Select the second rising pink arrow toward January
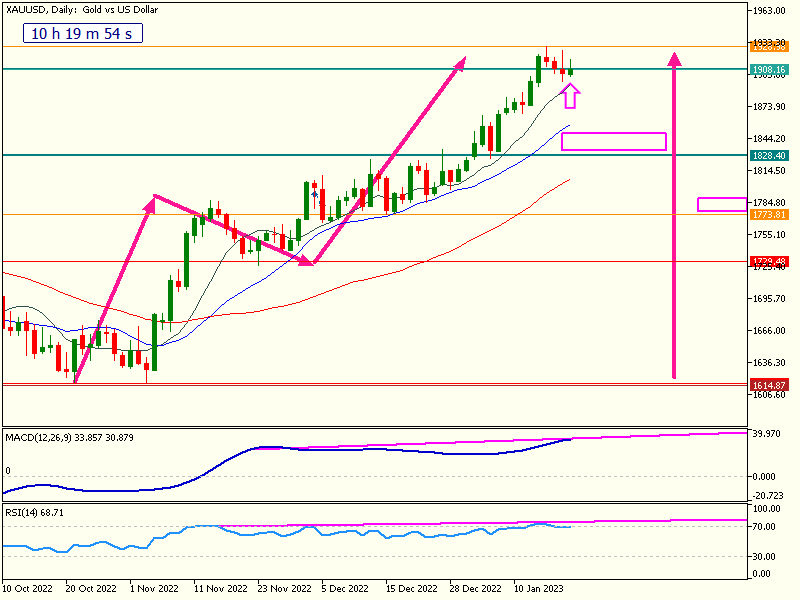Viewport: 800px width, 600px height. (388, 162)
